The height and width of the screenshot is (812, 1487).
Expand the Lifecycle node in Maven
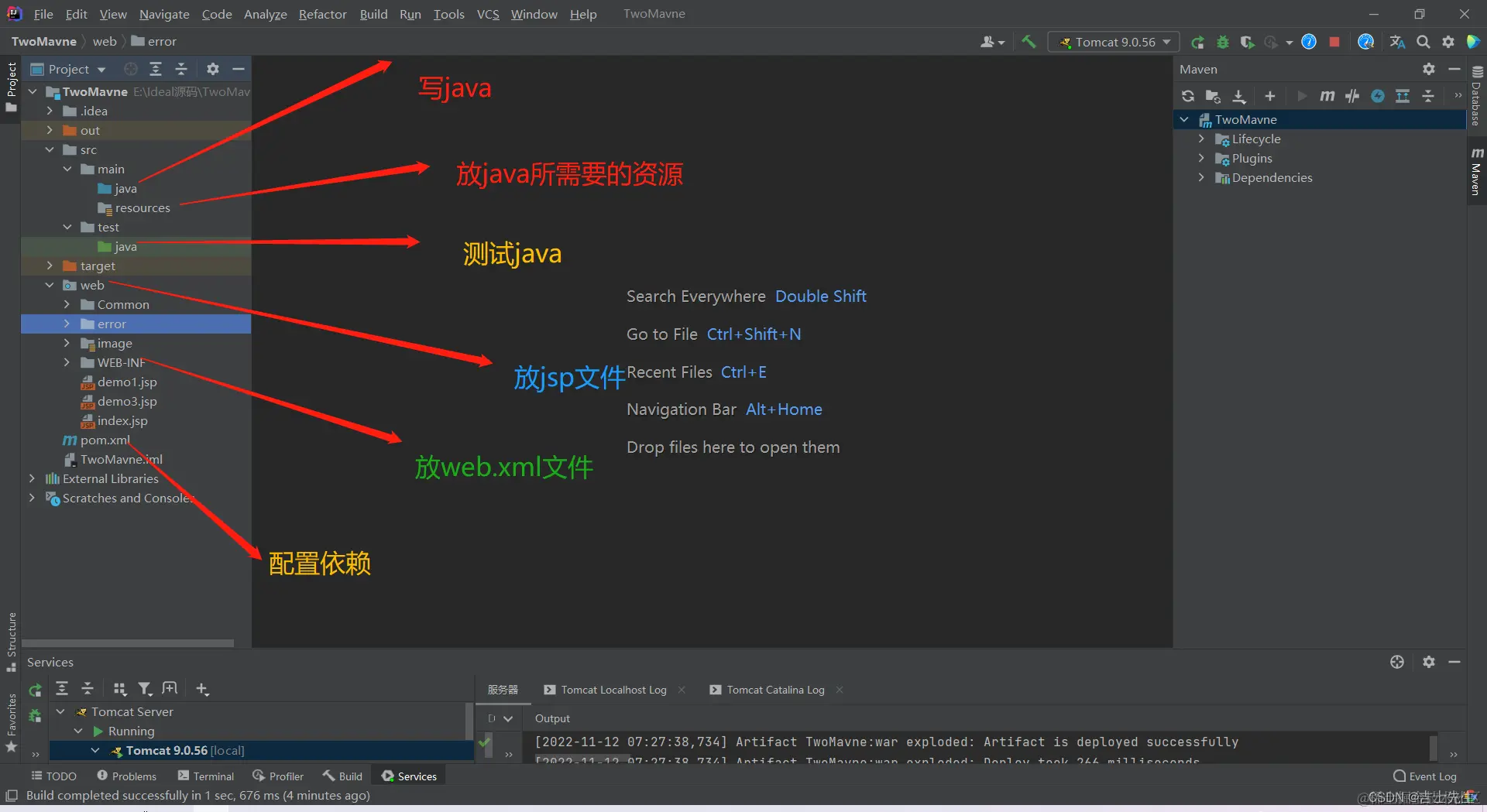pos(1201,139)
